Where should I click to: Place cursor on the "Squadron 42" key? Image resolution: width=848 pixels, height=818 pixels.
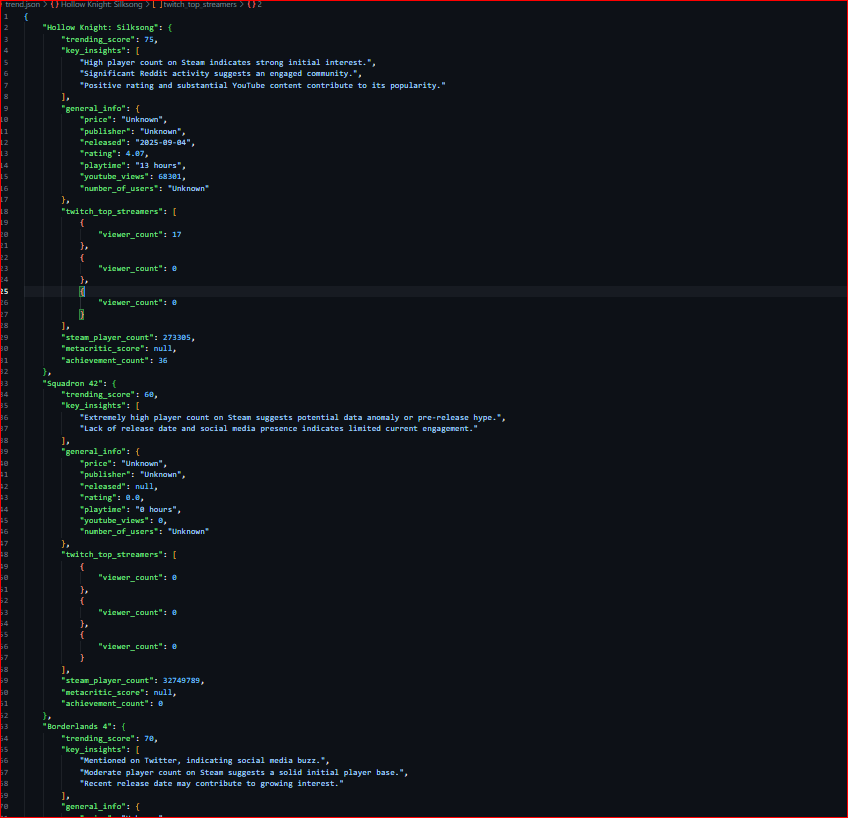(73, 384)
